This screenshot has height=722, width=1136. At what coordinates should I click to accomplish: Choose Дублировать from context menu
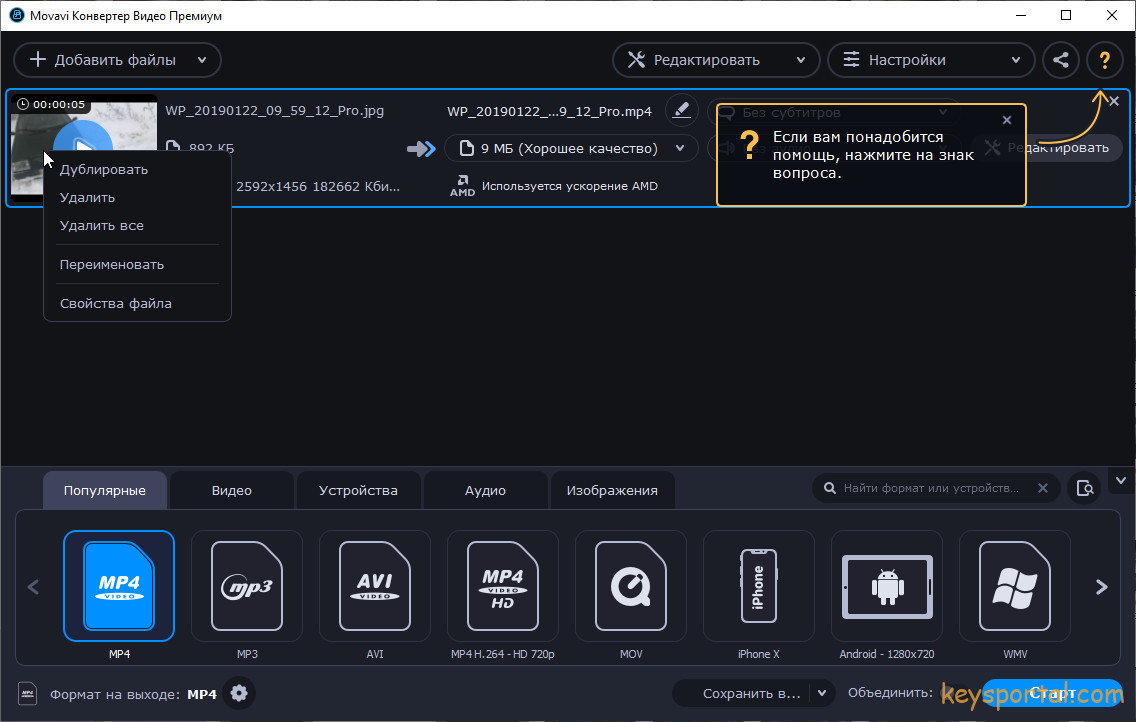point(104,169)
